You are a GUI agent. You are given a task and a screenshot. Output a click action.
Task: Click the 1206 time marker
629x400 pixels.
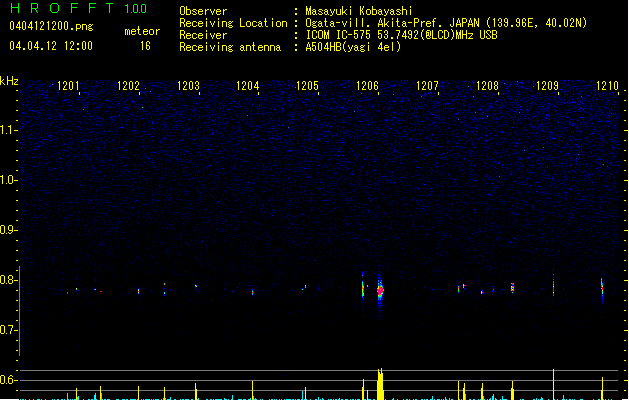pos(367,86)
